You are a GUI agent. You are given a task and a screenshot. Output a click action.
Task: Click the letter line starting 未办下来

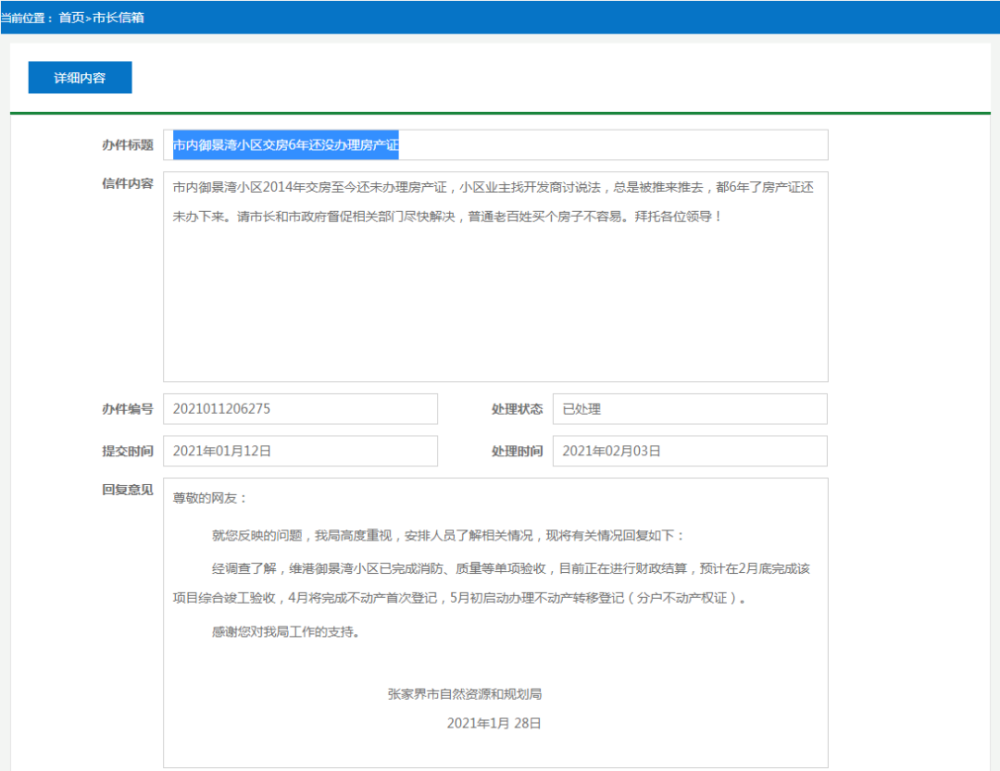coord(447,216)
